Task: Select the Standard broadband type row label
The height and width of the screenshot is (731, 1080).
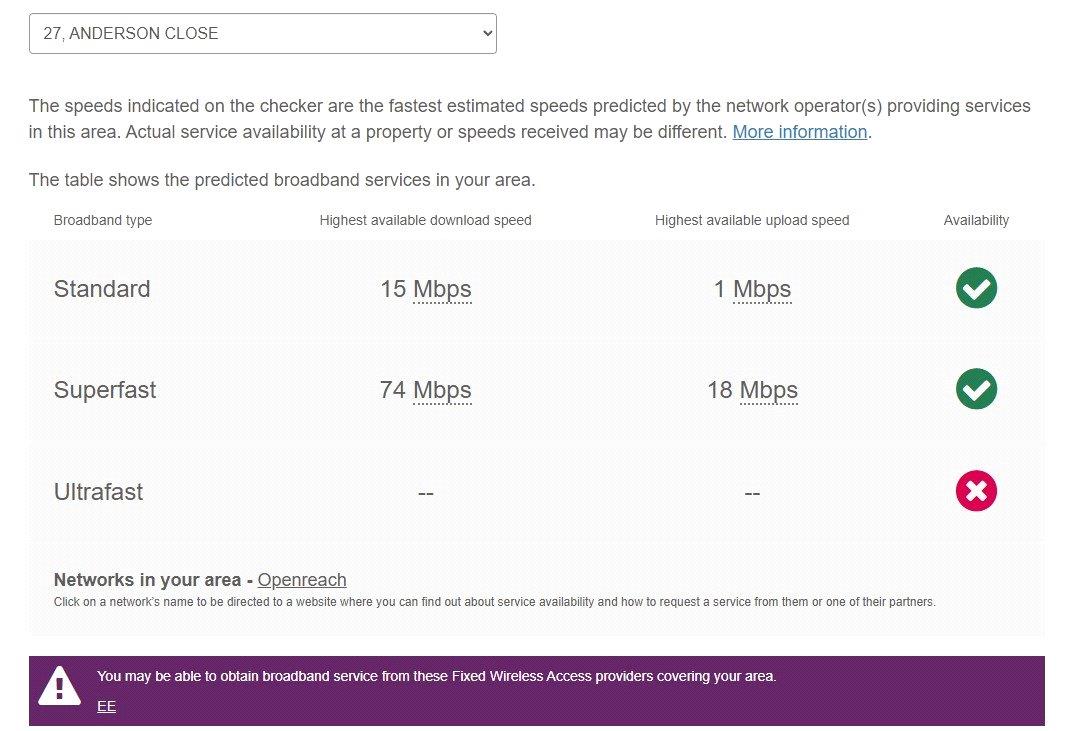Action: [102, 289]
